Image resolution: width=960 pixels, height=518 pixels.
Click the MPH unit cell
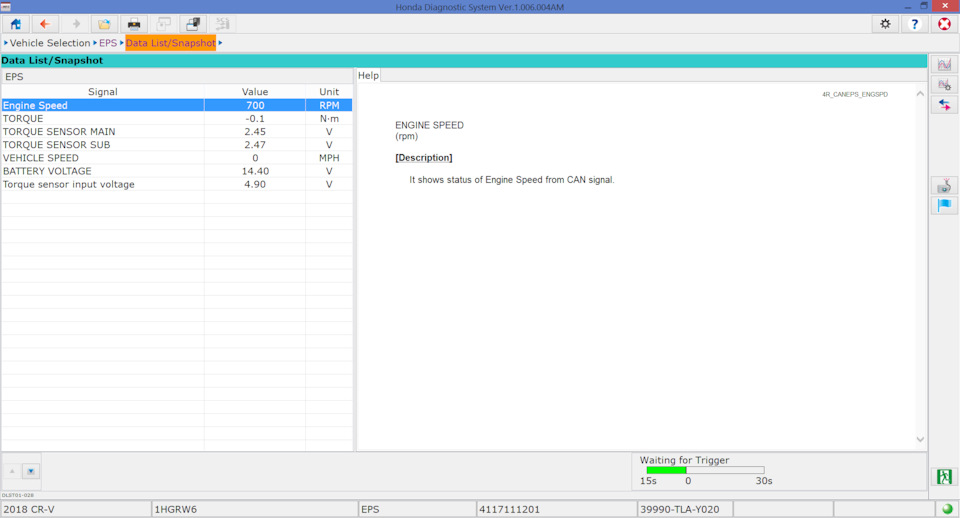pyautogui.click(x=329, y=158)
